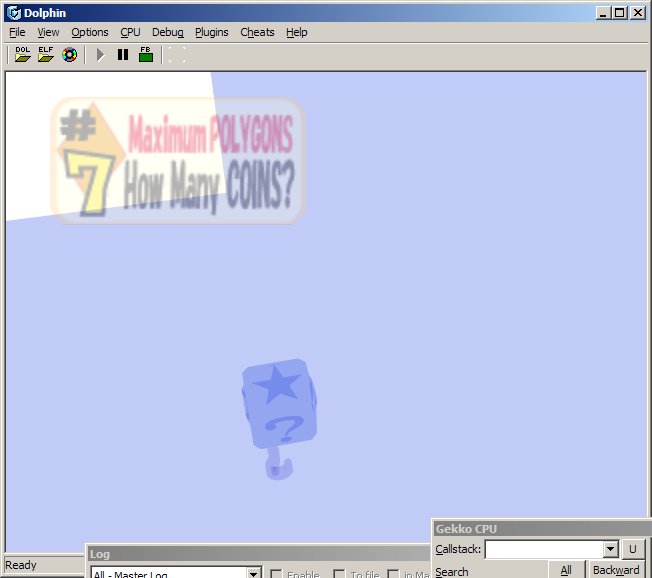Click the Log window title bar
This screenshot has width=652, height=578.
[259, 554]
